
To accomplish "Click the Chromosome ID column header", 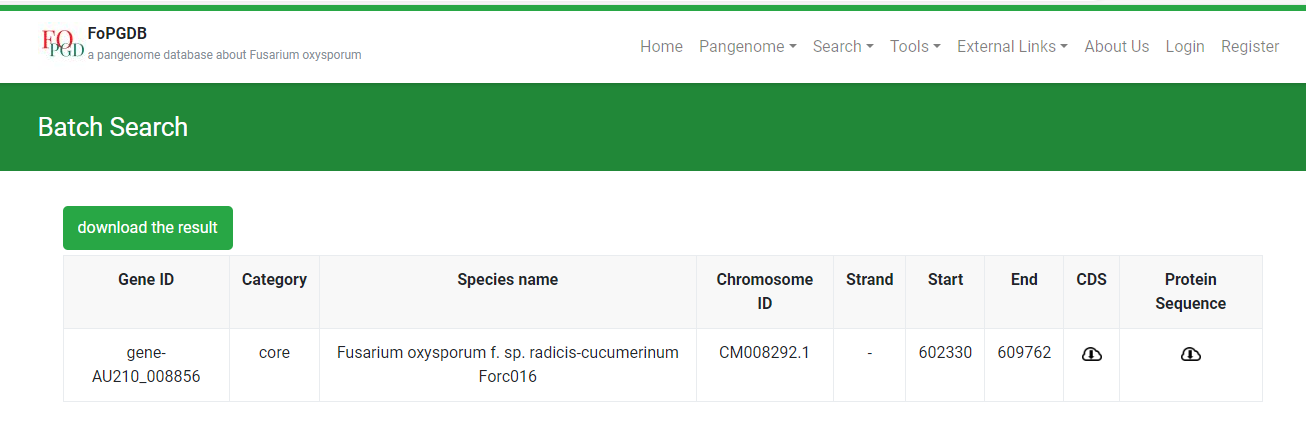I will pyautogui.click(x=765, y=292).
